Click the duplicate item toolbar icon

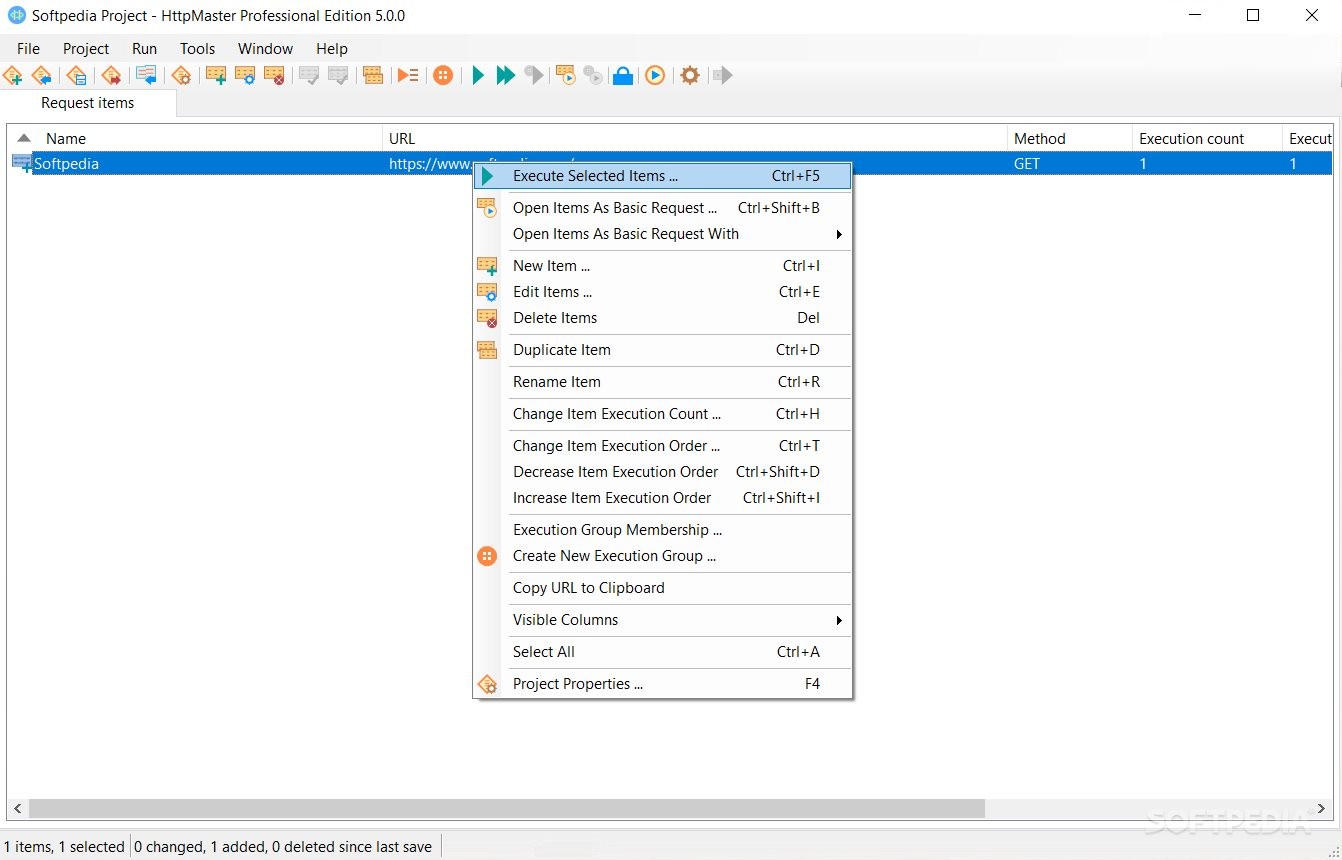tap(373, 75)
